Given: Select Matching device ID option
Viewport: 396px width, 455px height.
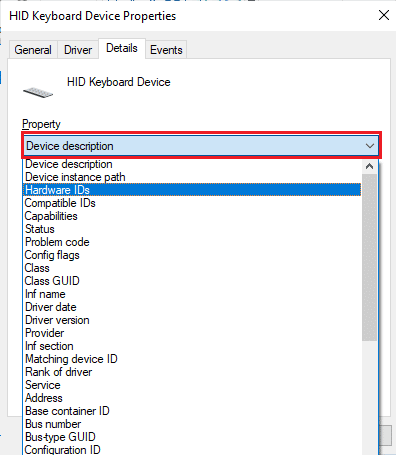Looking at the screenshot, I should coord(192,359).
